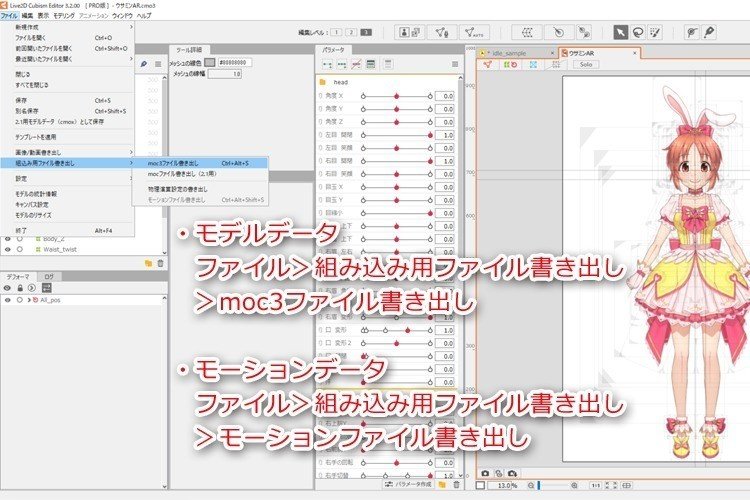Viewport: 750px width, 500px height.
Task: Expand the All_pos deformer tree
Action: 29,300
